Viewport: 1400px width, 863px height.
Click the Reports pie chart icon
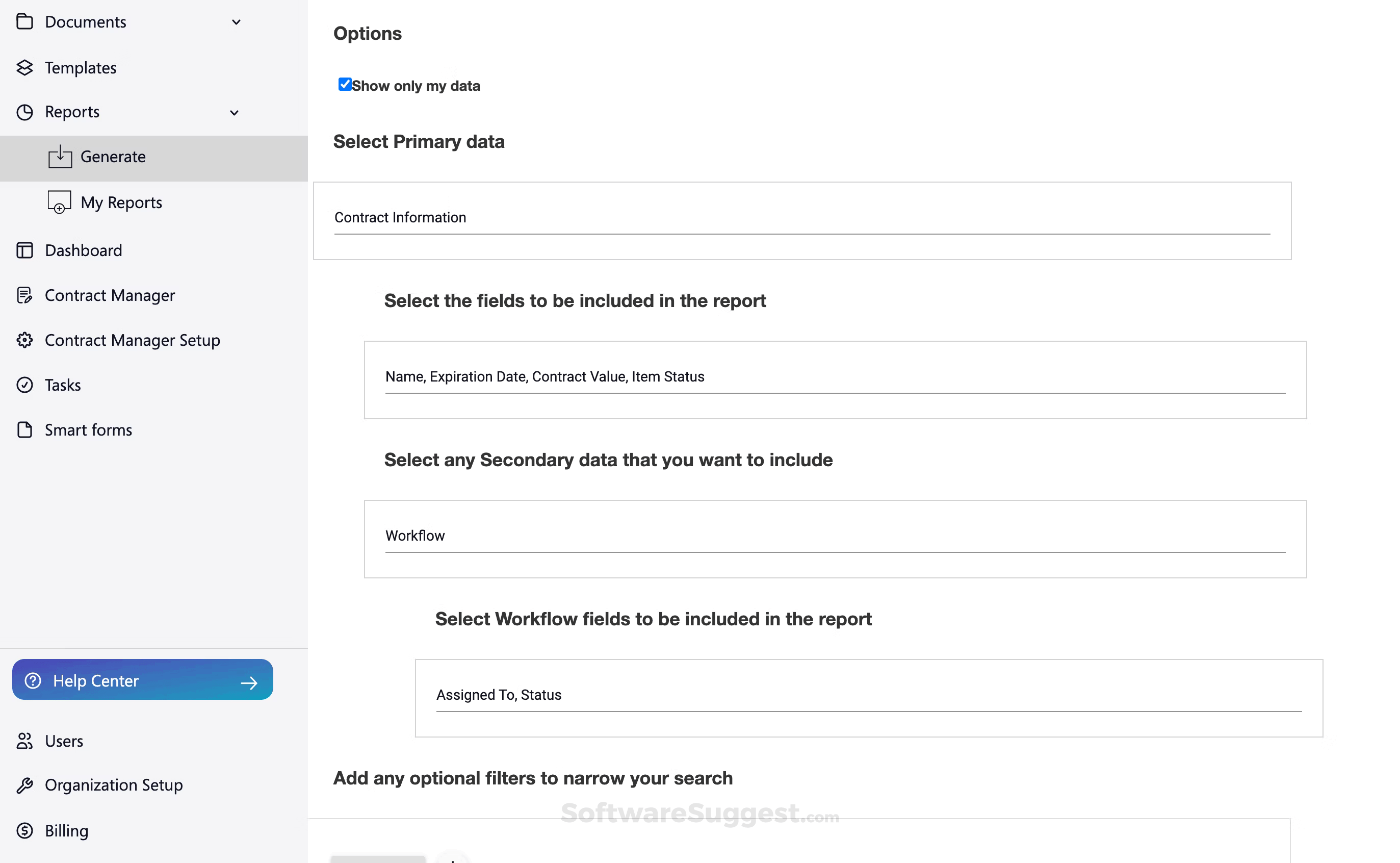[x=24, y=112]
